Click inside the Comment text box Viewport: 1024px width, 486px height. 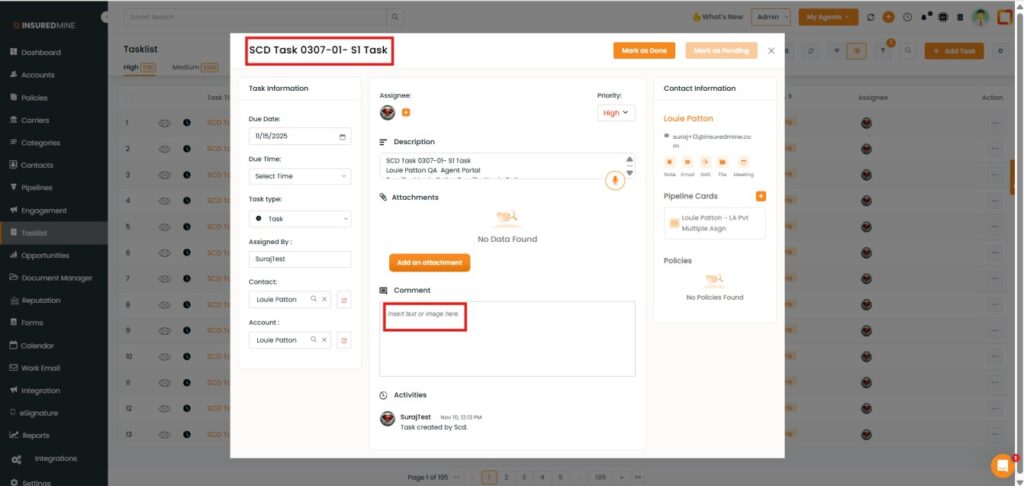pyautogui.click(x=507, y=340)
